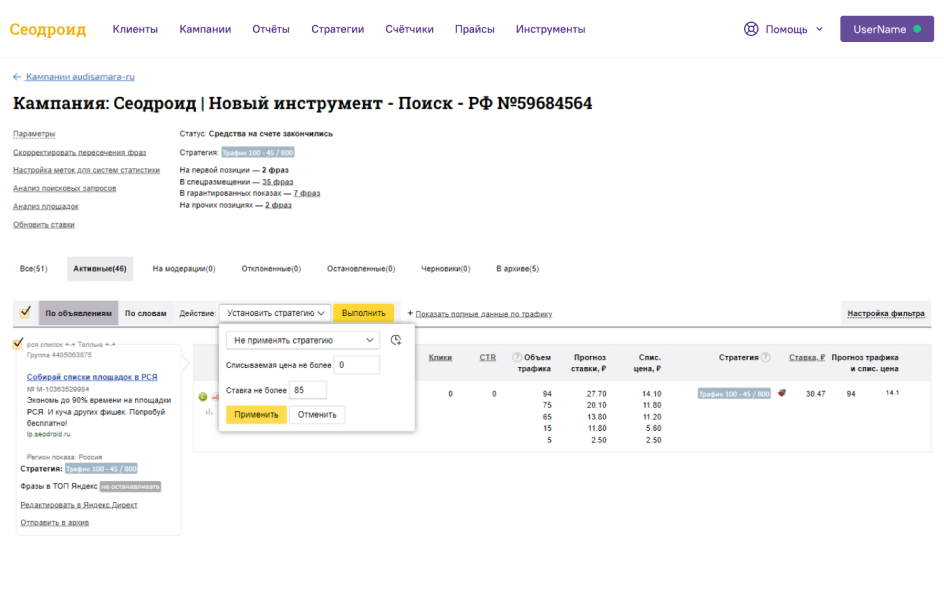Expand the Не применять стратегию dropdown

tap(303, 340)
